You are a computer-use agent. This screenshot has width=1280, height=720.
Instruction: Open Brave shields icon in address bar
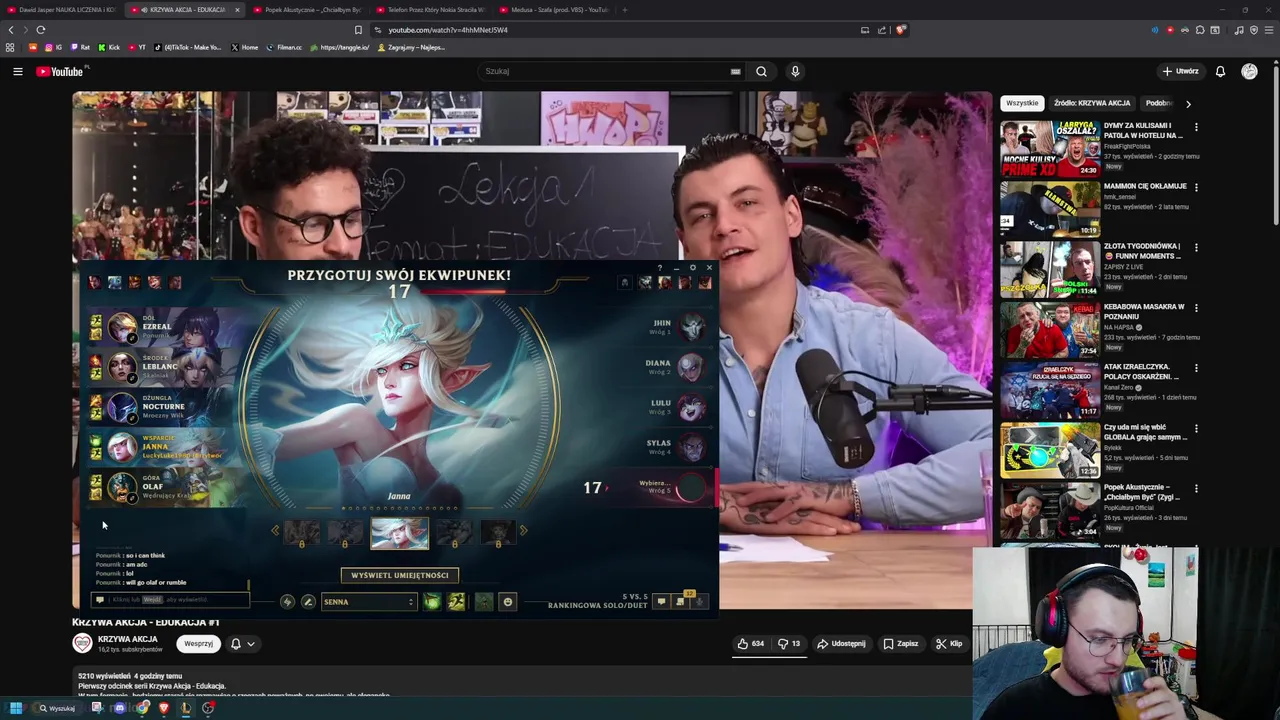901,30
